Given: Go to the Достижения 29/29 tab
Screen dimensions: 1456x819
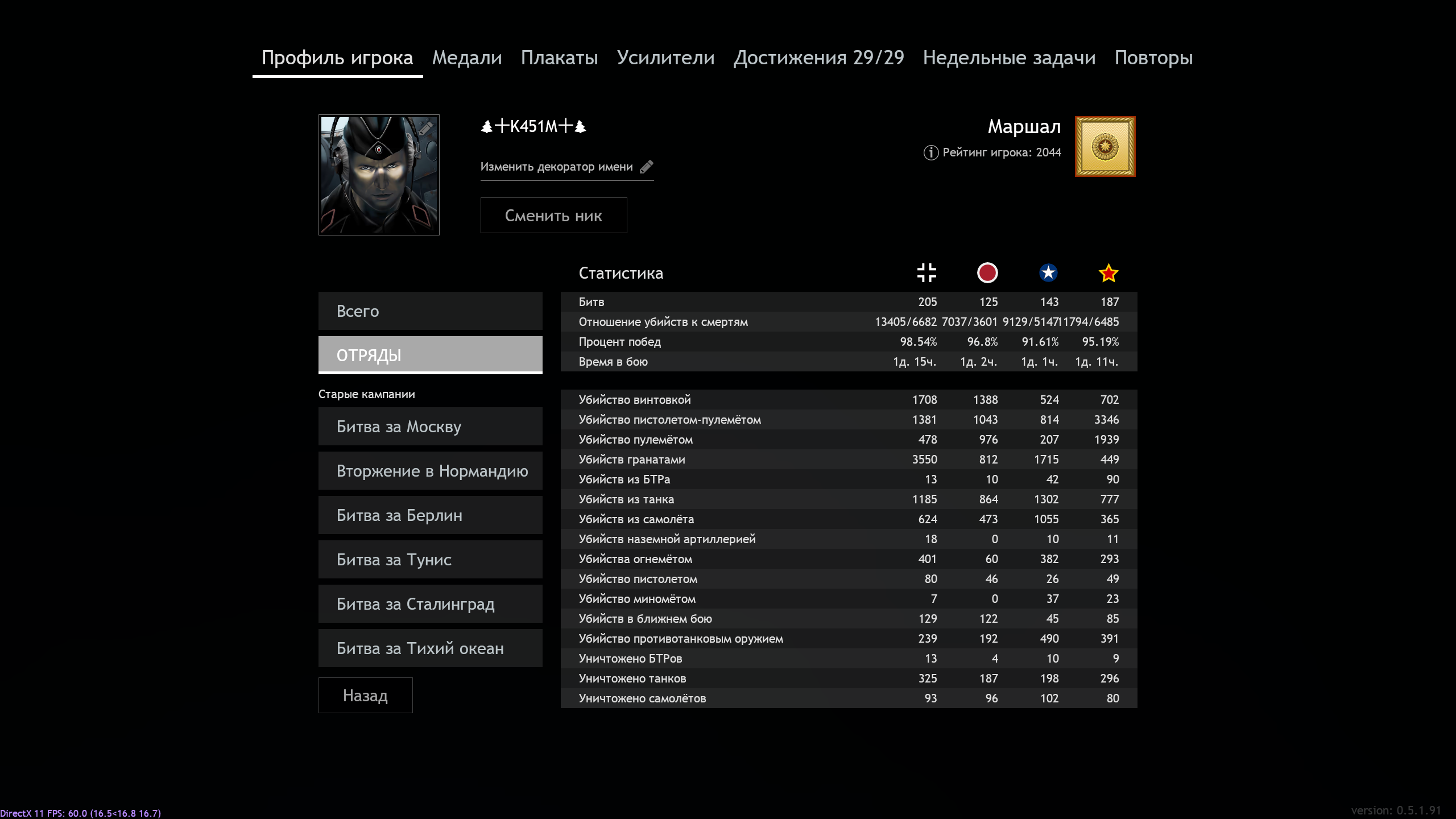Looking at the screenshot, I should tap(818, 57).
